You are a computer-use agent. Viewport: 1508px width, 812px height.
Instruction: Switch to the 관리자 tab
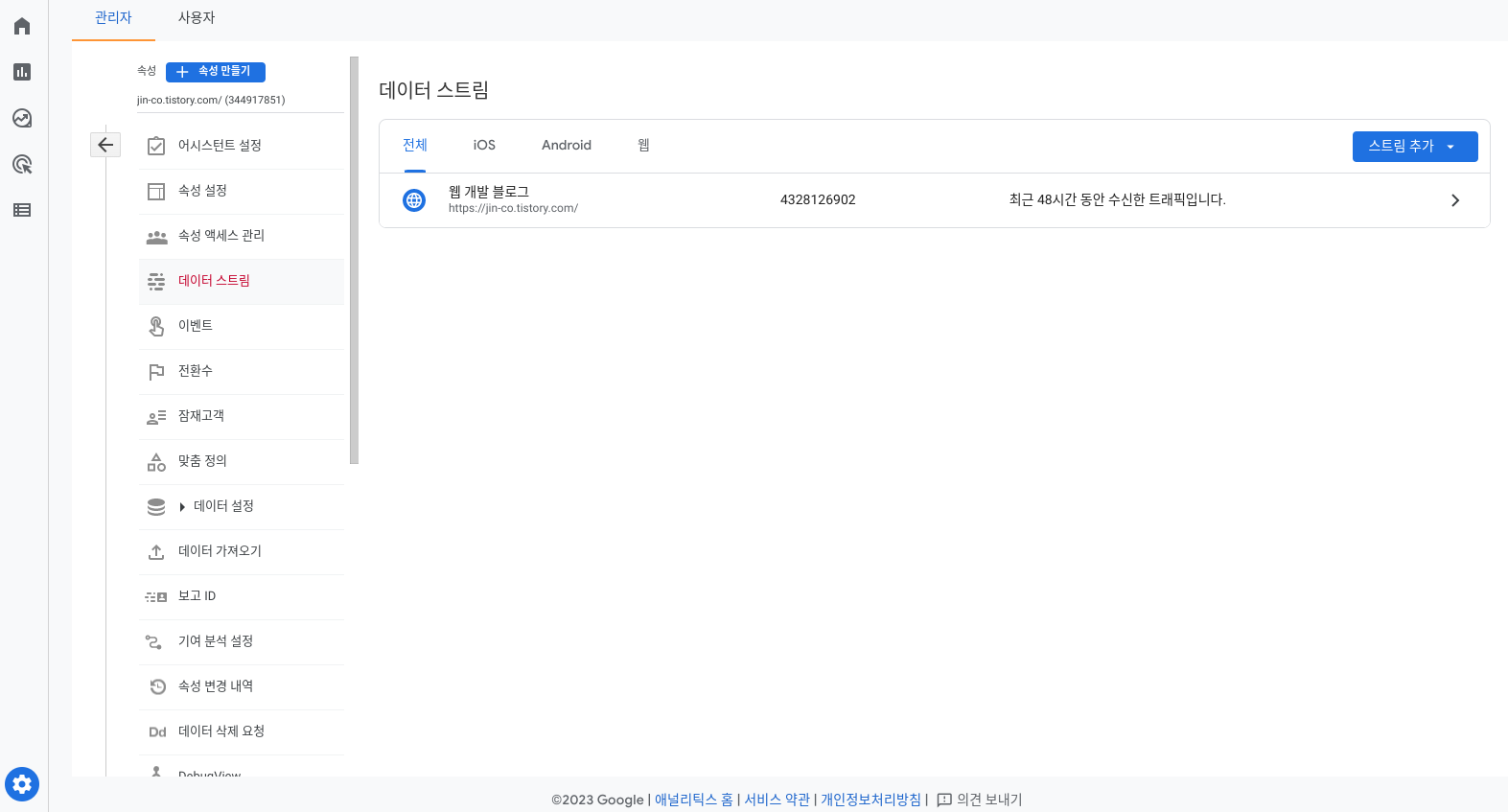[x=113, y=18]
